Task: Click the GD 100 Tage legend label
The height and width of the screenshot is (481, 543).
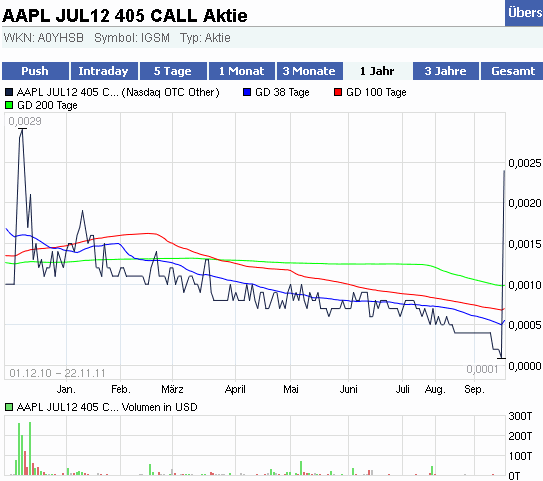Action: click(x=376, y=92)
